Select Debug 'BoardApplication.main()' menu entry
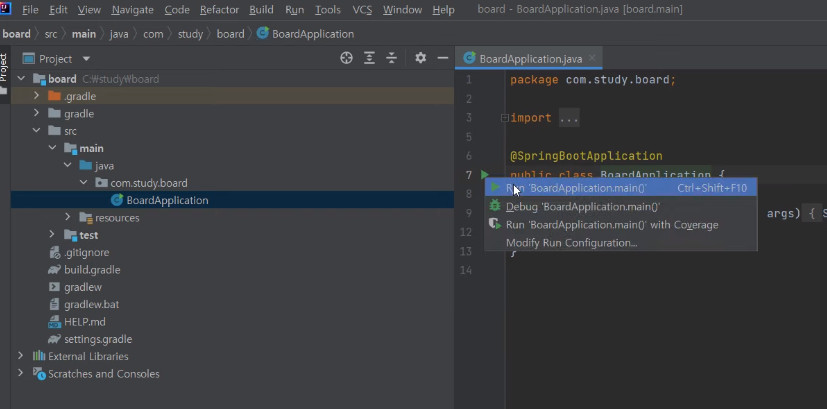Image resolution: width=827 pixels, height=409 pixels. click(621, 206)
